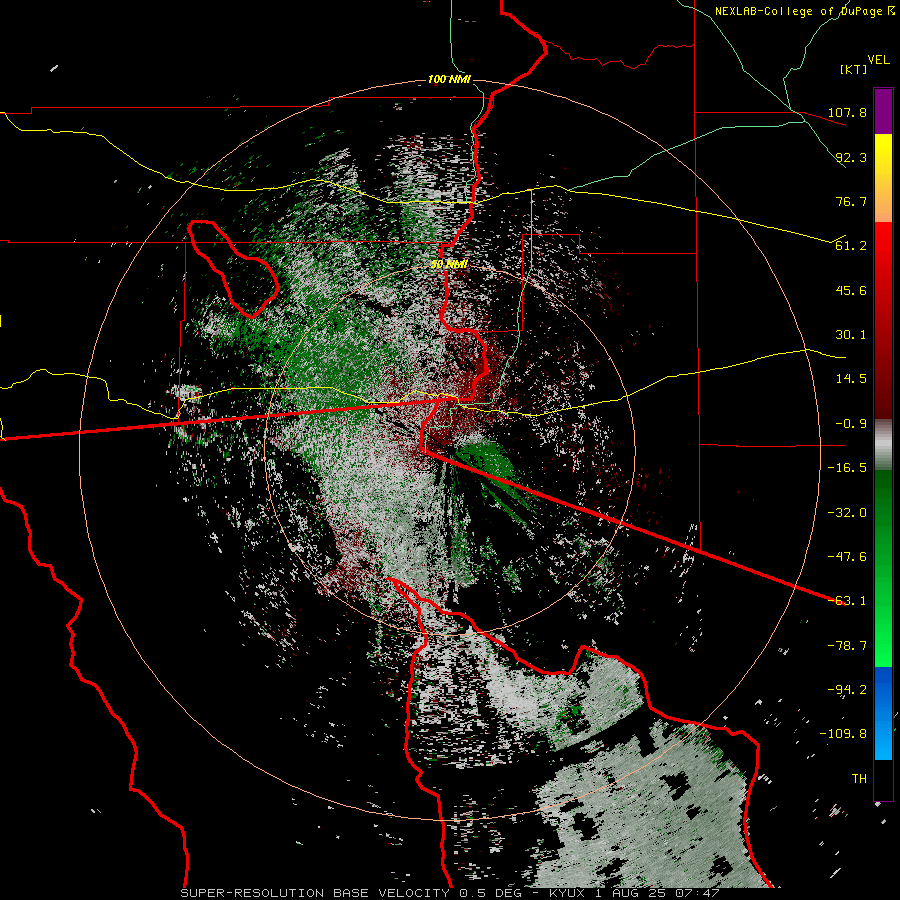Select the 61.2 velocity scale value

tap(851, 246)
